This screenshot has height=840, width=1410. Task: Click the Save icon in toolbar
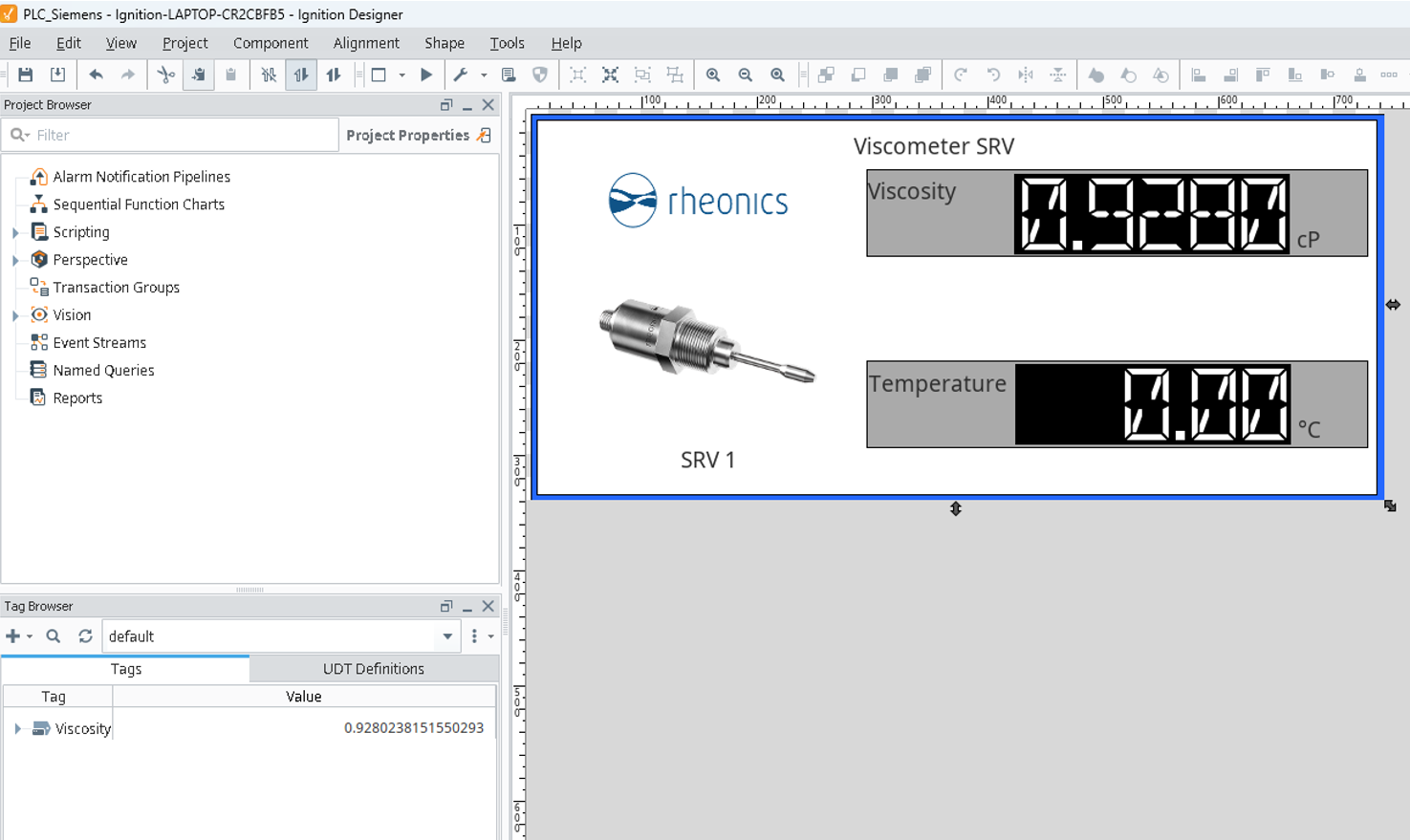click(26, 75)
